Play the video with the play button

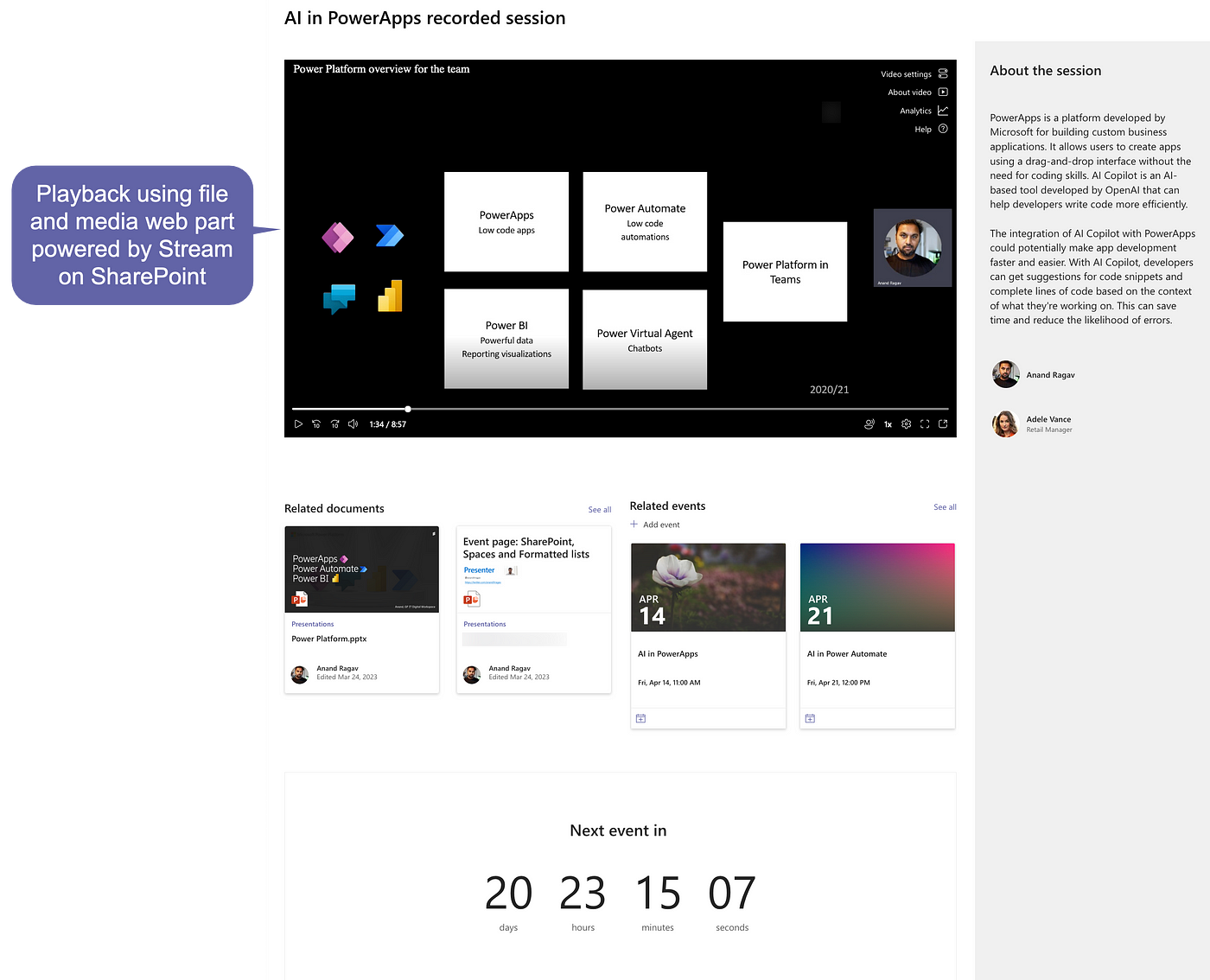(298, 424)
